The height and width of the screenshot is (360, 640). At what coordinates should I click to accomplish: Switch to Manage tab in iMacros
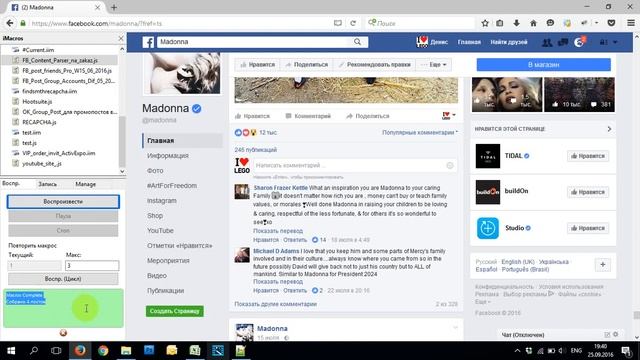(x=85, y=184)
